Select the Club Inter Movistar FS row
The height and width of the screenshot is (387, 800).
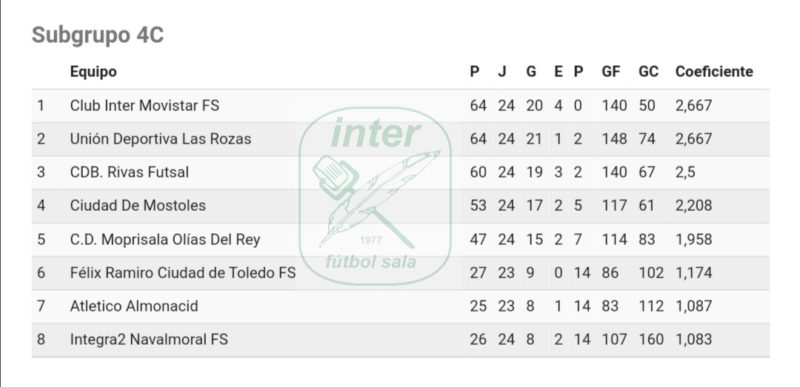[x=401, y=106]
